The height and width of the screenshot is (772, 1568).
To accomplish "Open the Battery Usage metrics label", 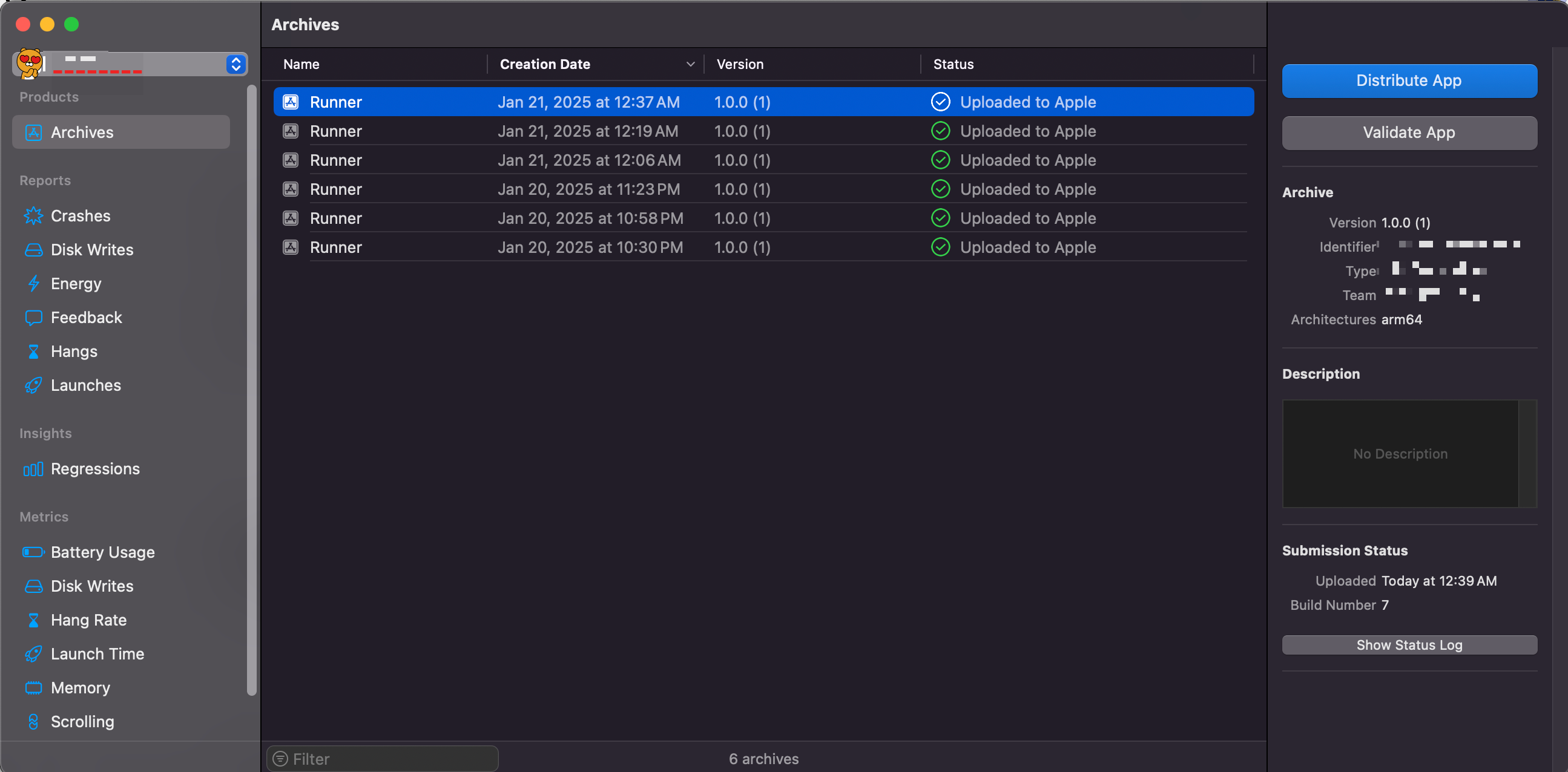I will coord(103,552).
